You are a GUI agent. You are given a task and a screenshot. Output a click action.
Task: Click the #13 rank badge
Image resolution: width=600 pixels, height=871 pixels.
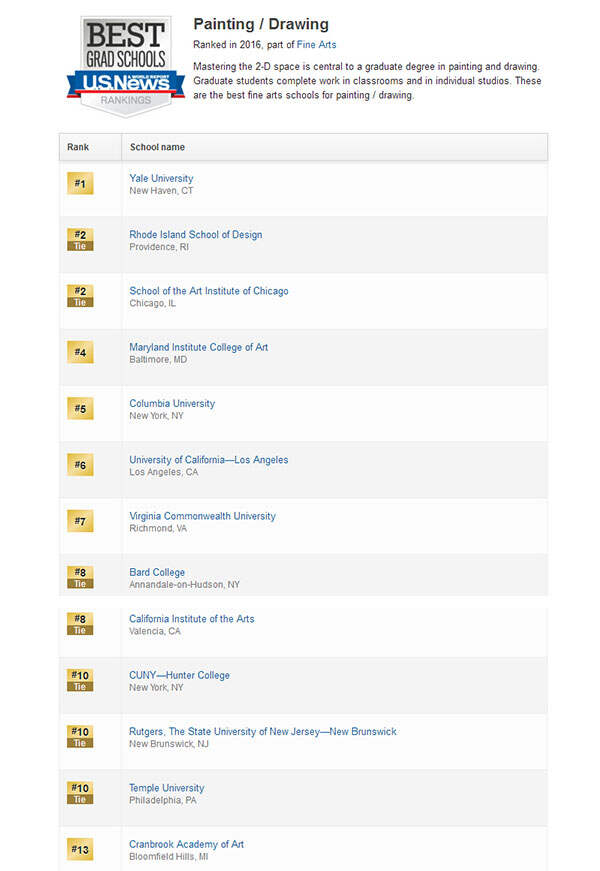pos(80,849)
